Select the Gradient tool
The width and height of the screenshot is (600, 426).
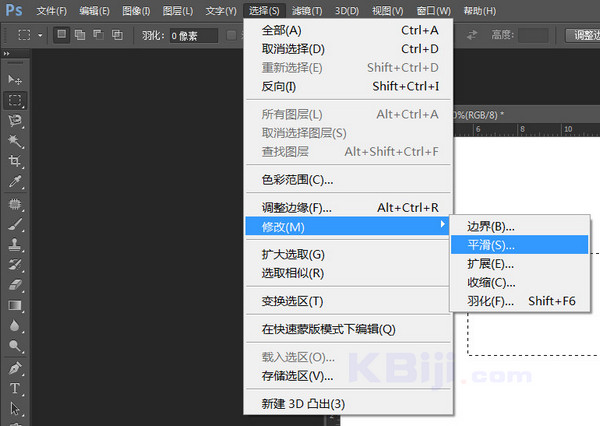(x=15, y=306)
